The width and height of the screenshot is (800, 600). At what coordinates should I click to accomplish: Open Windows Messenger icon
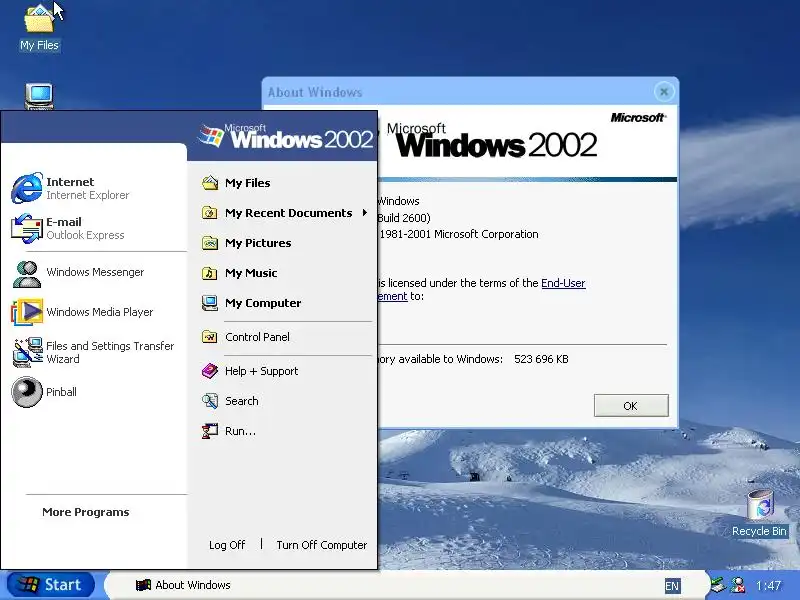[27, 274]
